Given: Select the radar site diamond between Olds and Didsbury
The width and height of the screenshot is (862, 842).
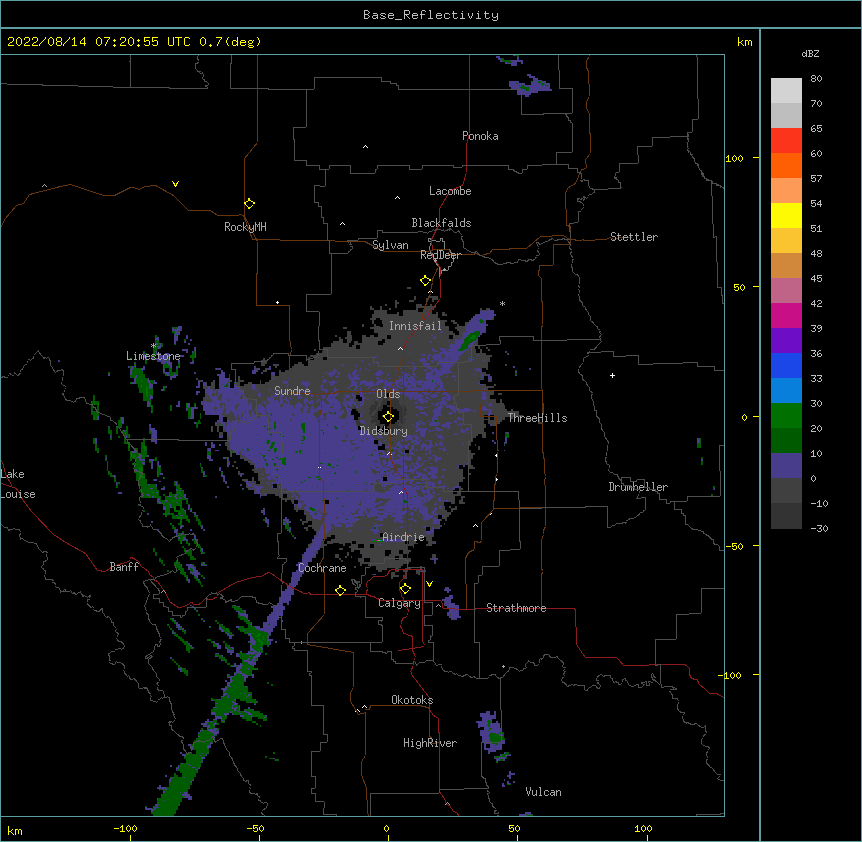Looking at the screenshot, I should [x=388, y=417].
